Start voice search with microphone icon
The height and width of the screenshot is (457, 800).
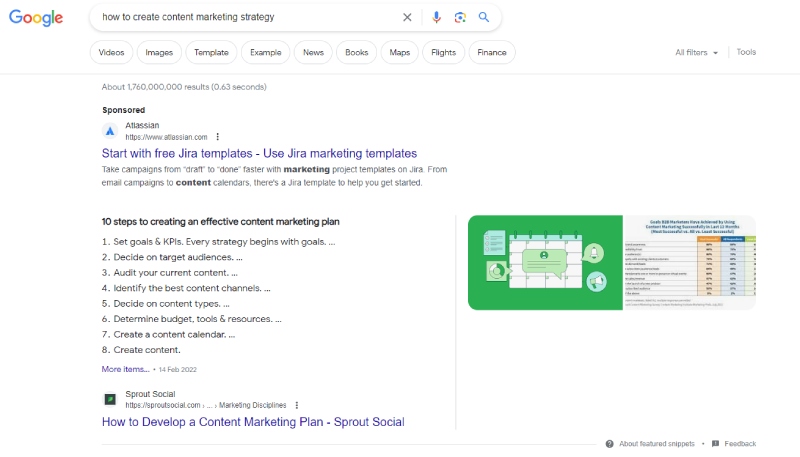(x=436, y=17)
